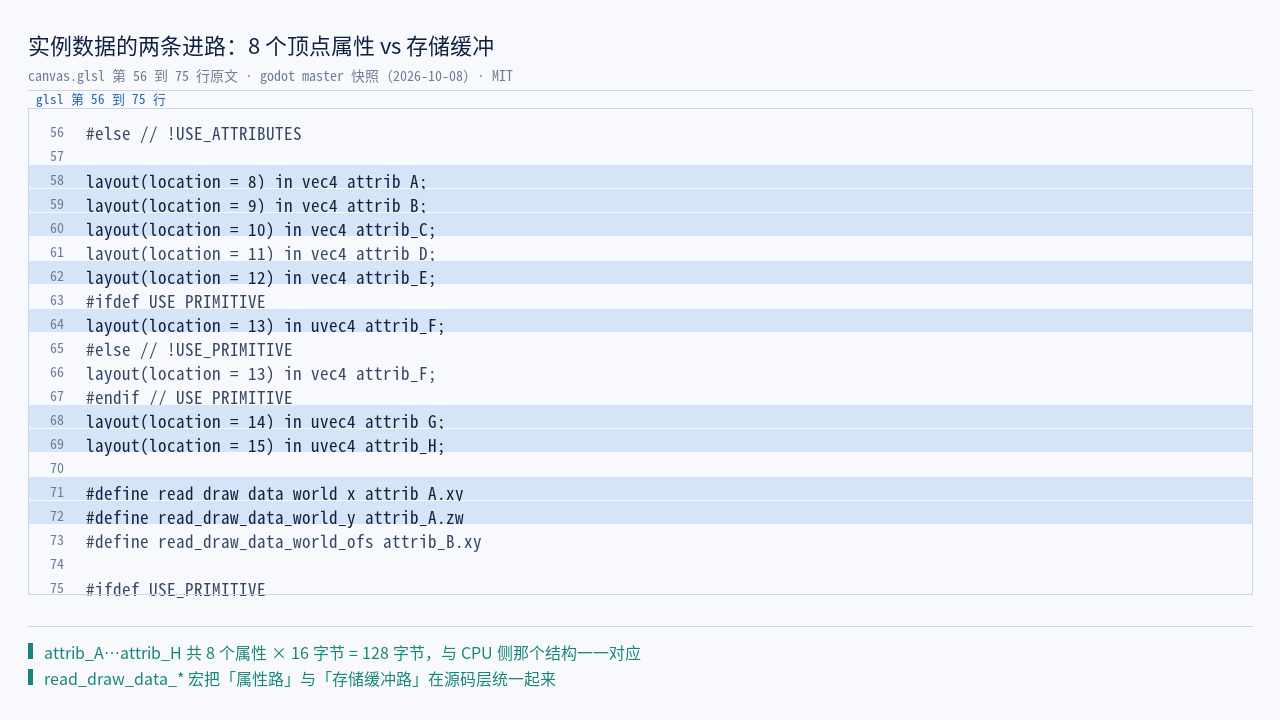Click line number 70
The width and height of the screenshot is (1280, 720).
point(57,469)
